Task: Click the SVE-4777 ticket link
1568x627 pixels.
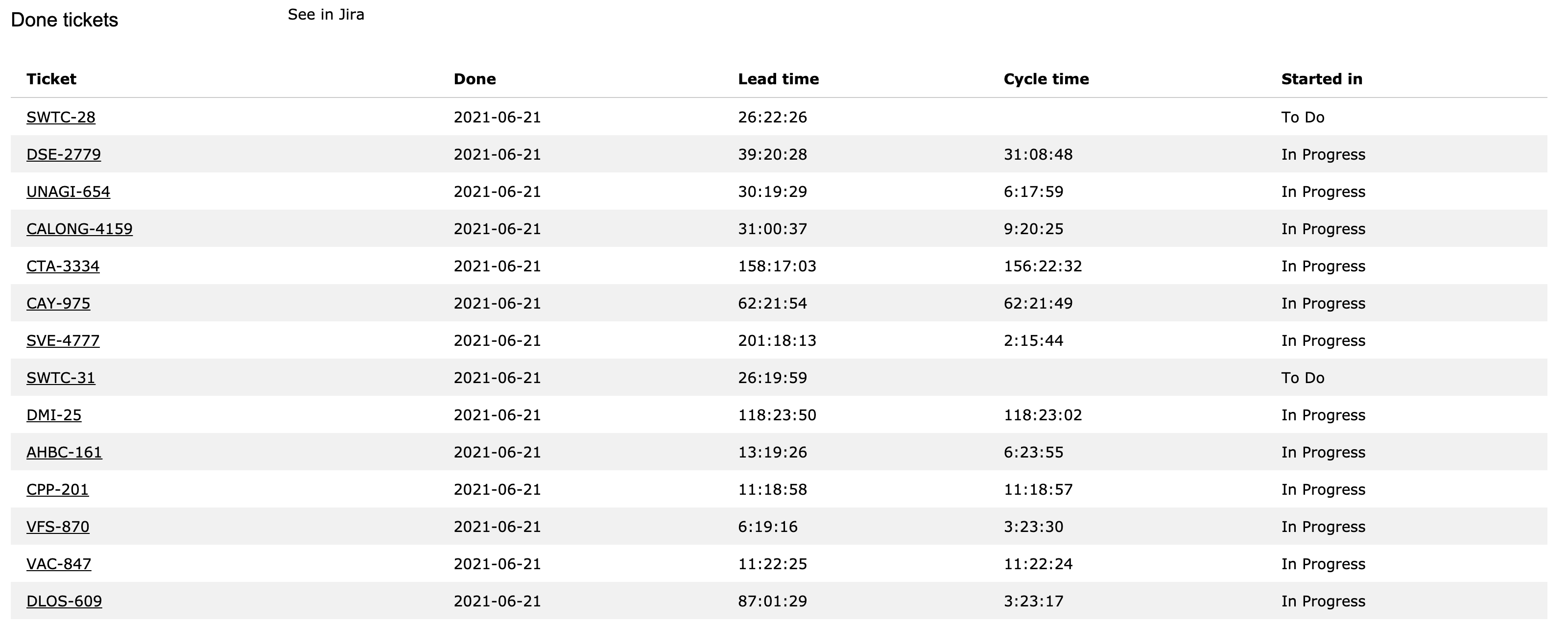Action: pyautogui.click(x=63, y=340)
